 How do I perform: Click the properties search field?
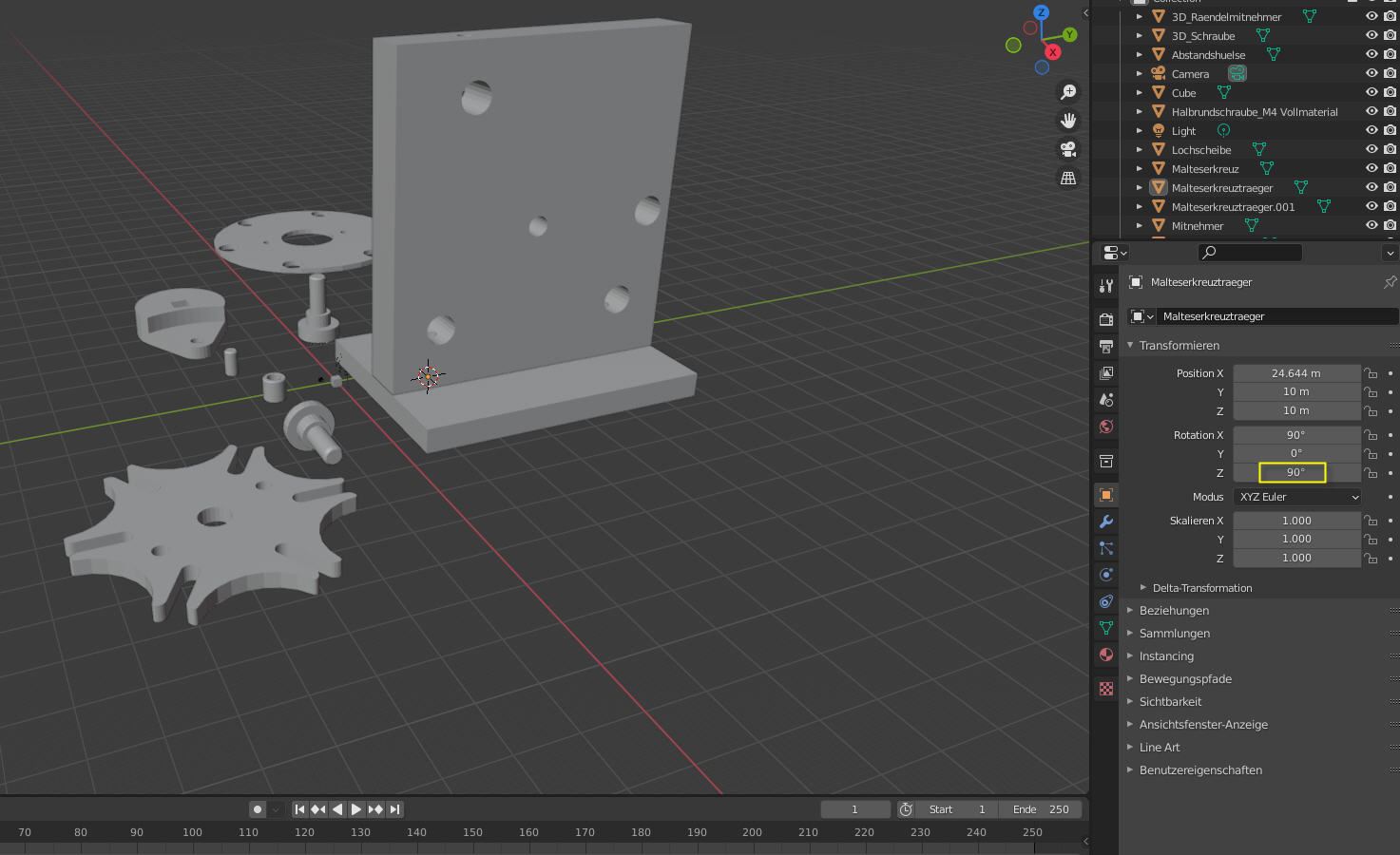(x=1250, y=253)
